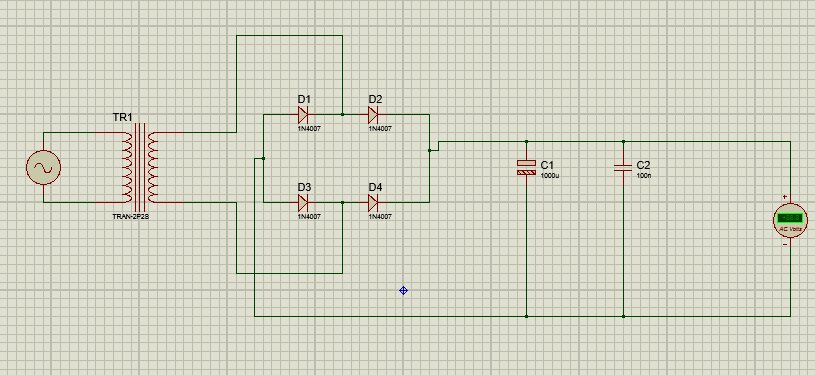This screenshot has width=815, height=375.
Task: Select diode D2 symbol
Action: tap(373, 114)
